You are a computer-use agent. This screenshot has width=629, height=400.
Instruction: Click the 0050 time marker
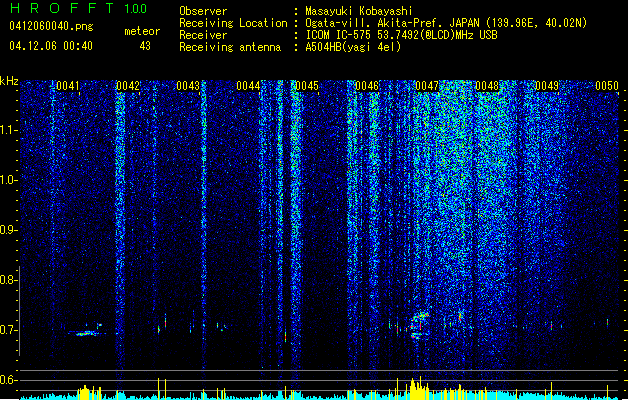coord(607,86)
